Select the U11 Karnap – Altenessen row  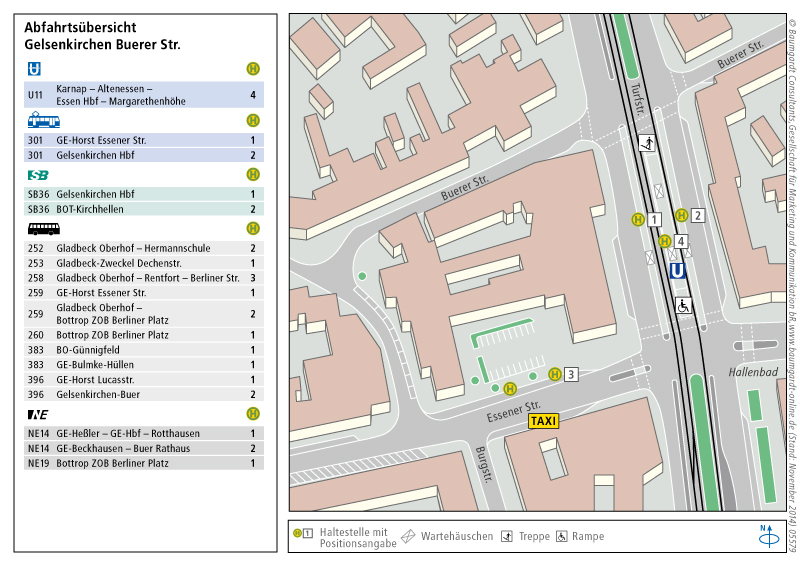click(x=144, y=95)
